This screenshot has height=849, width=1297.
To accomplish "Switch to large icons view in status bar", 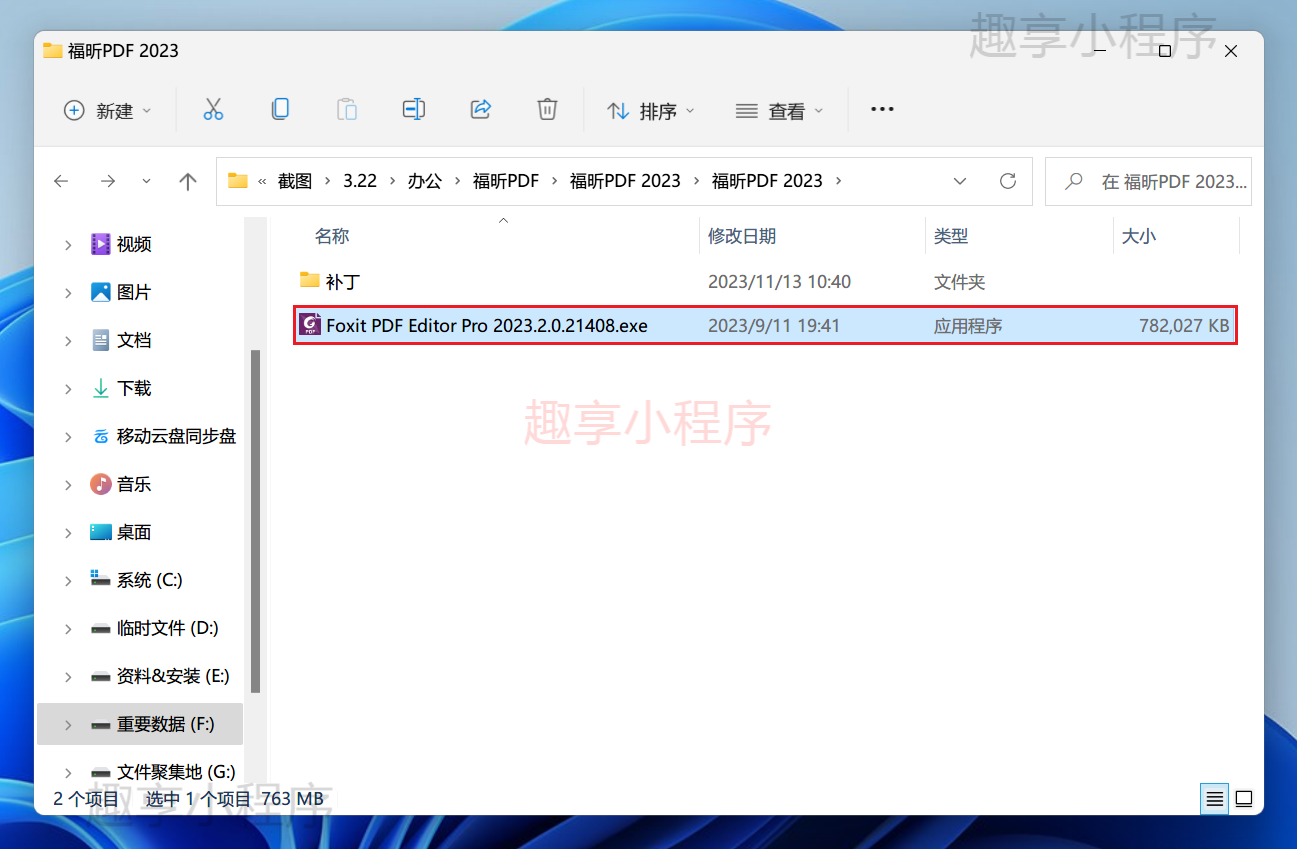I will 1244,799.
